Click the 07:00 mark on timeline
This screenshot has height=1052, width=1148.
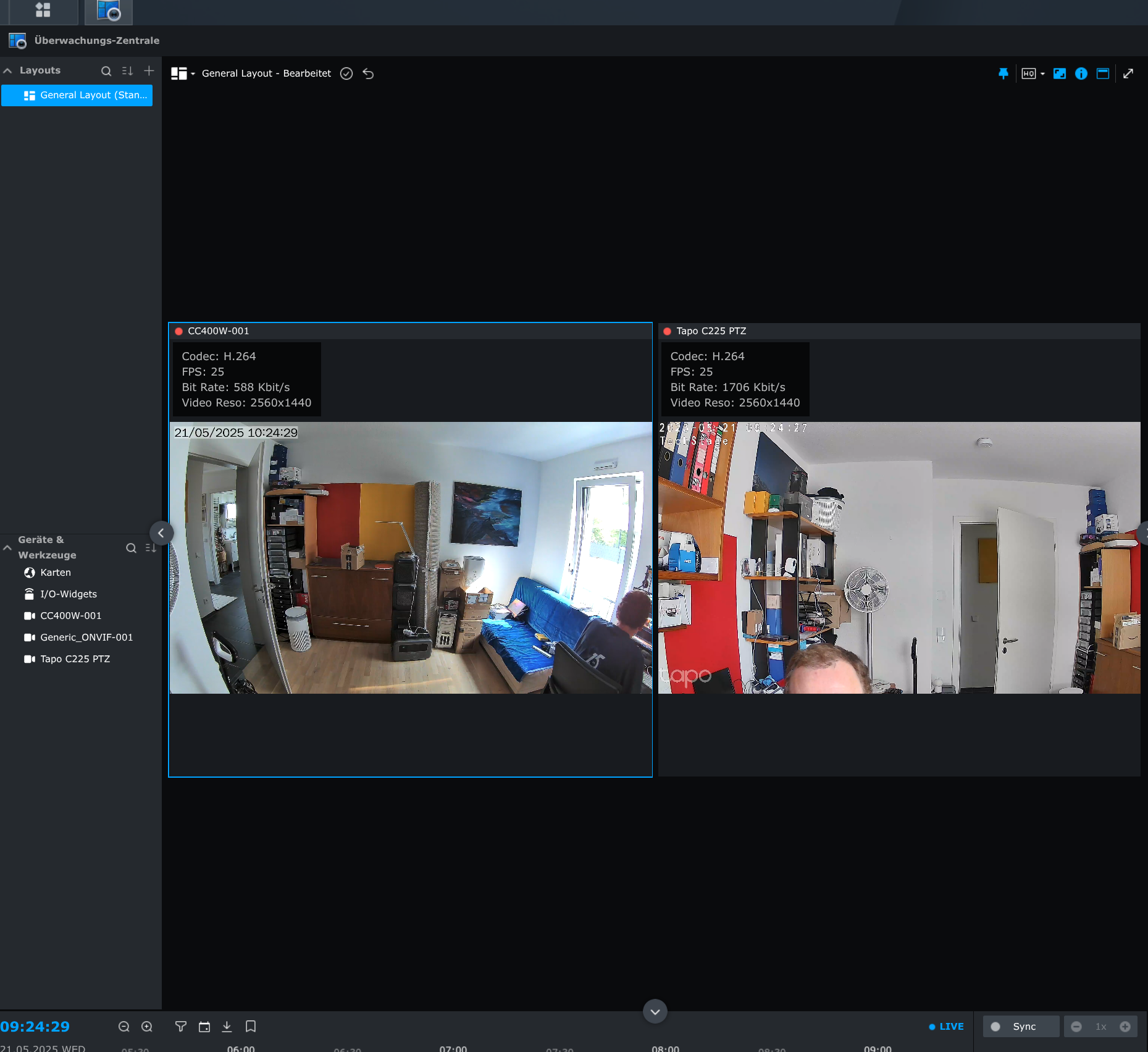[453, 1048]
